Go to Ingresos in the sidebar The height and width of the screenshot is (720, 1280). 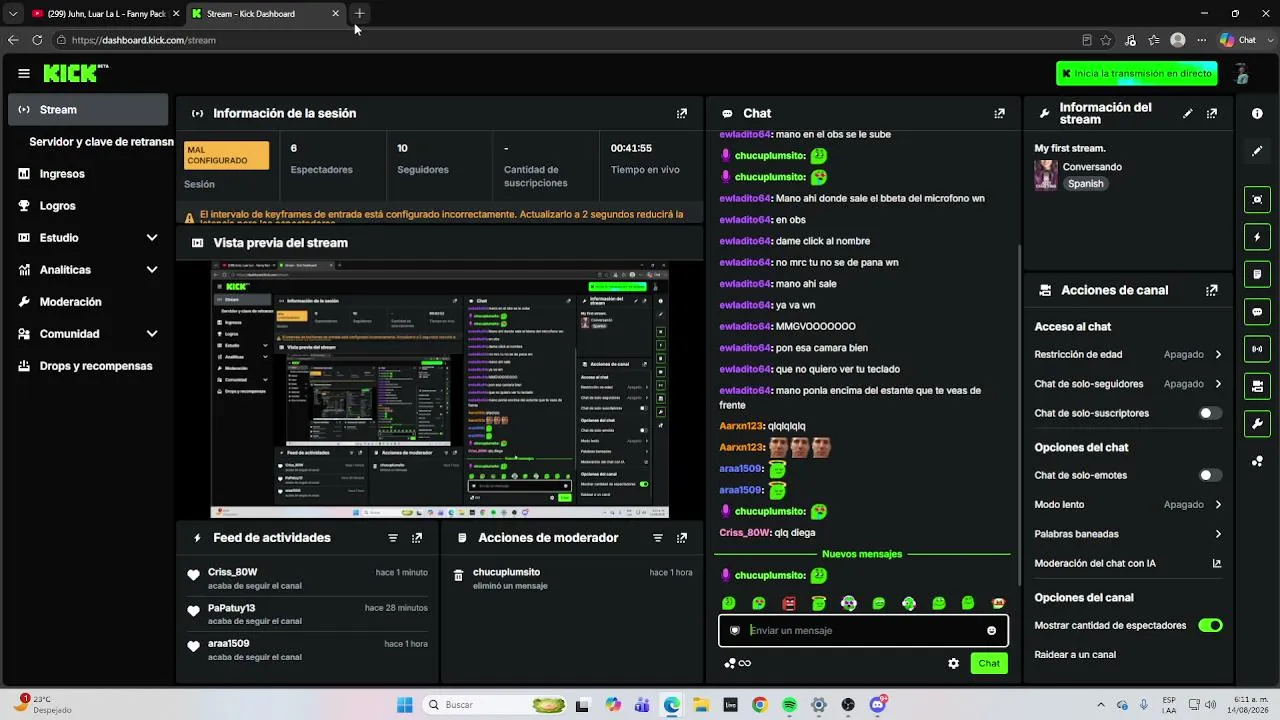click(88, 174)
